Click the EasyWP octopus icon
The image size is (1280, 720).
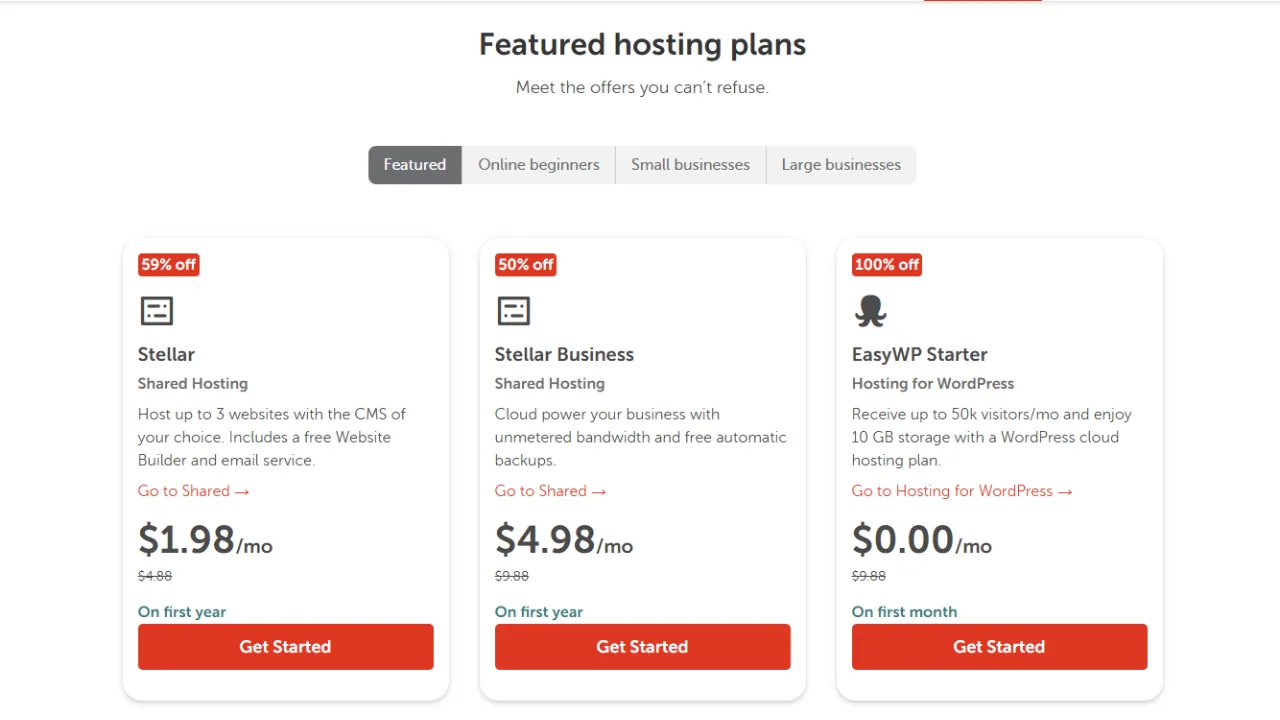click(870, 311)
